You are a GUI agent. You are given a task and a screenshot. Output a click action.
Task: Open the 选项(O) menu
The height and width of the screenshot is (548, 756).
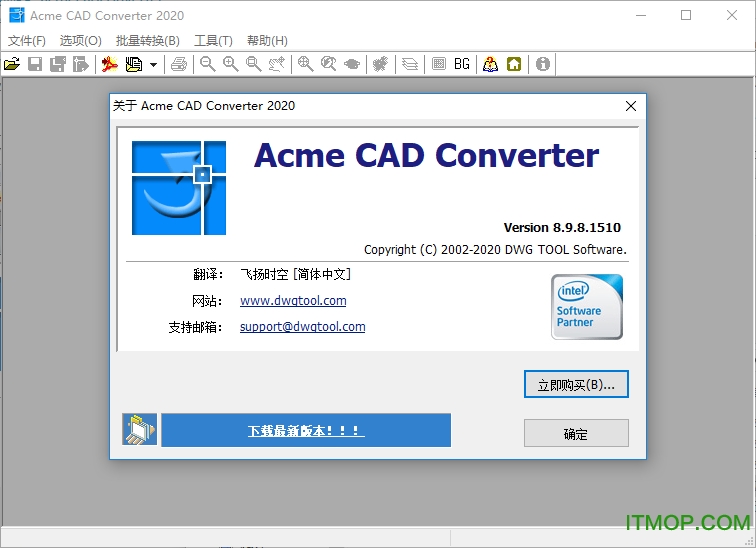click(x=81, y=41)
